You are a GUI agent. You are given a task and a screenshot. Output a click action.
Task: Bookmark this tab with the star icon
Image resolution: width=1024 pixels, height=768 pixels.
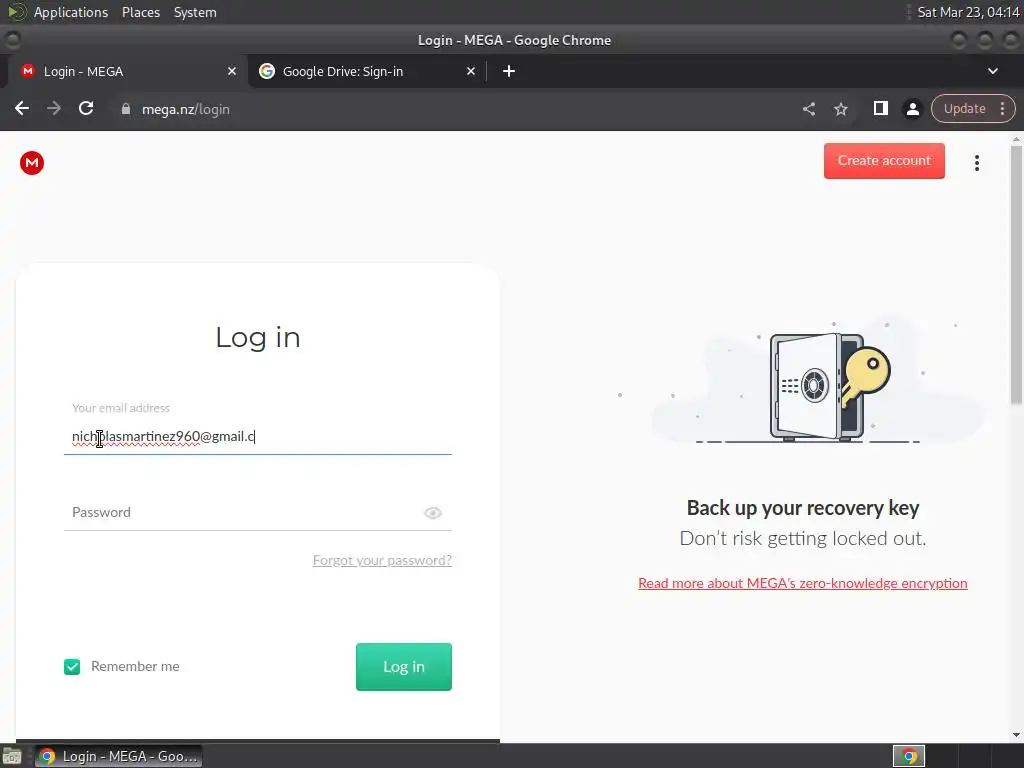point(840,109)
